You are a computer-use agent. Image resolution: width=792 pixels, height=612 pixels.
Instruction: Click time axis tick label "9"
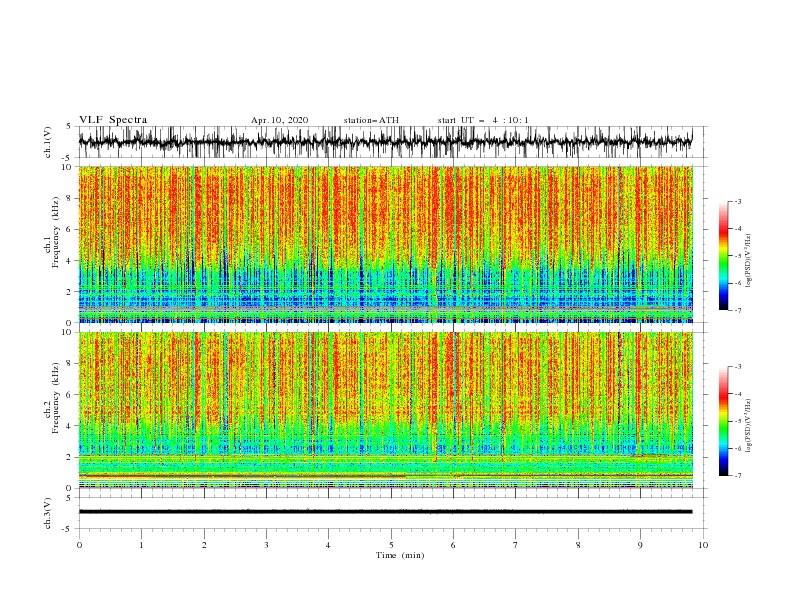pos(640,545)
